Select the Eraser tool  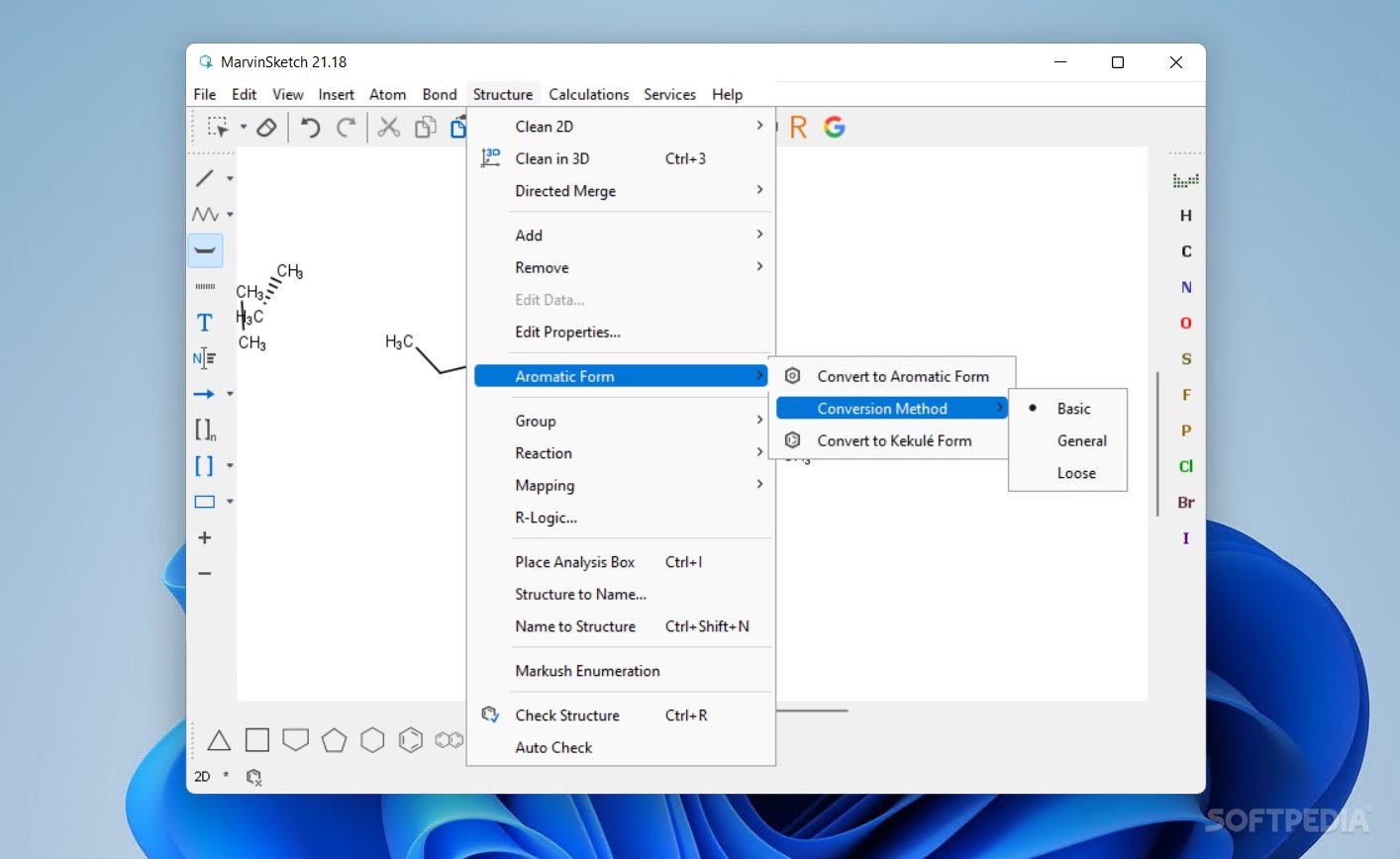click(266, 127)
